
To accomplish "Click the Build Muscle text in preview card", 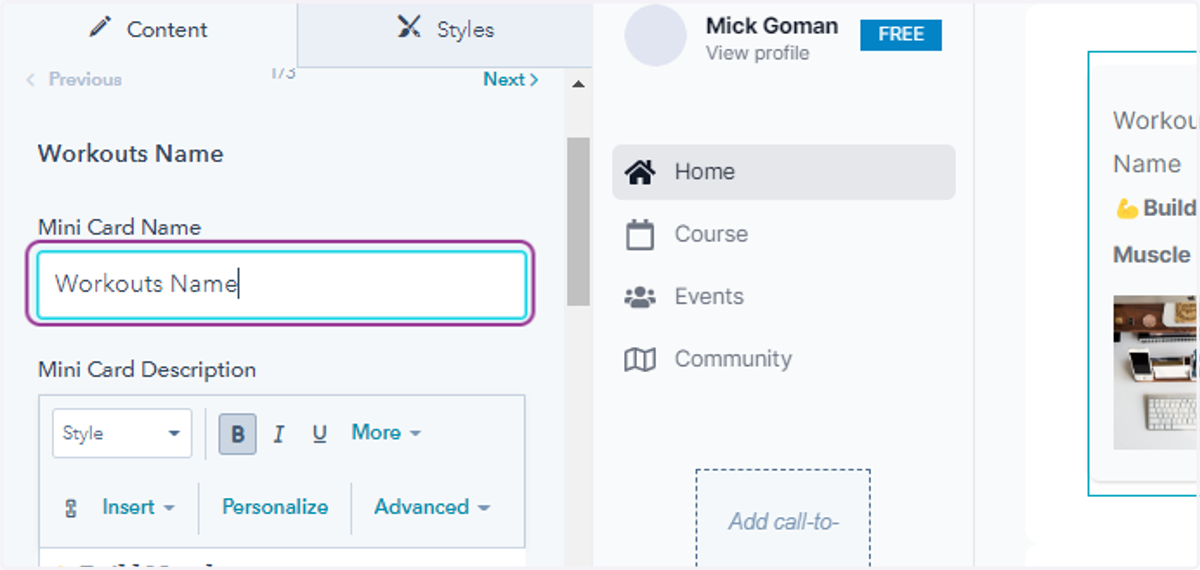I will [1156, 230].
